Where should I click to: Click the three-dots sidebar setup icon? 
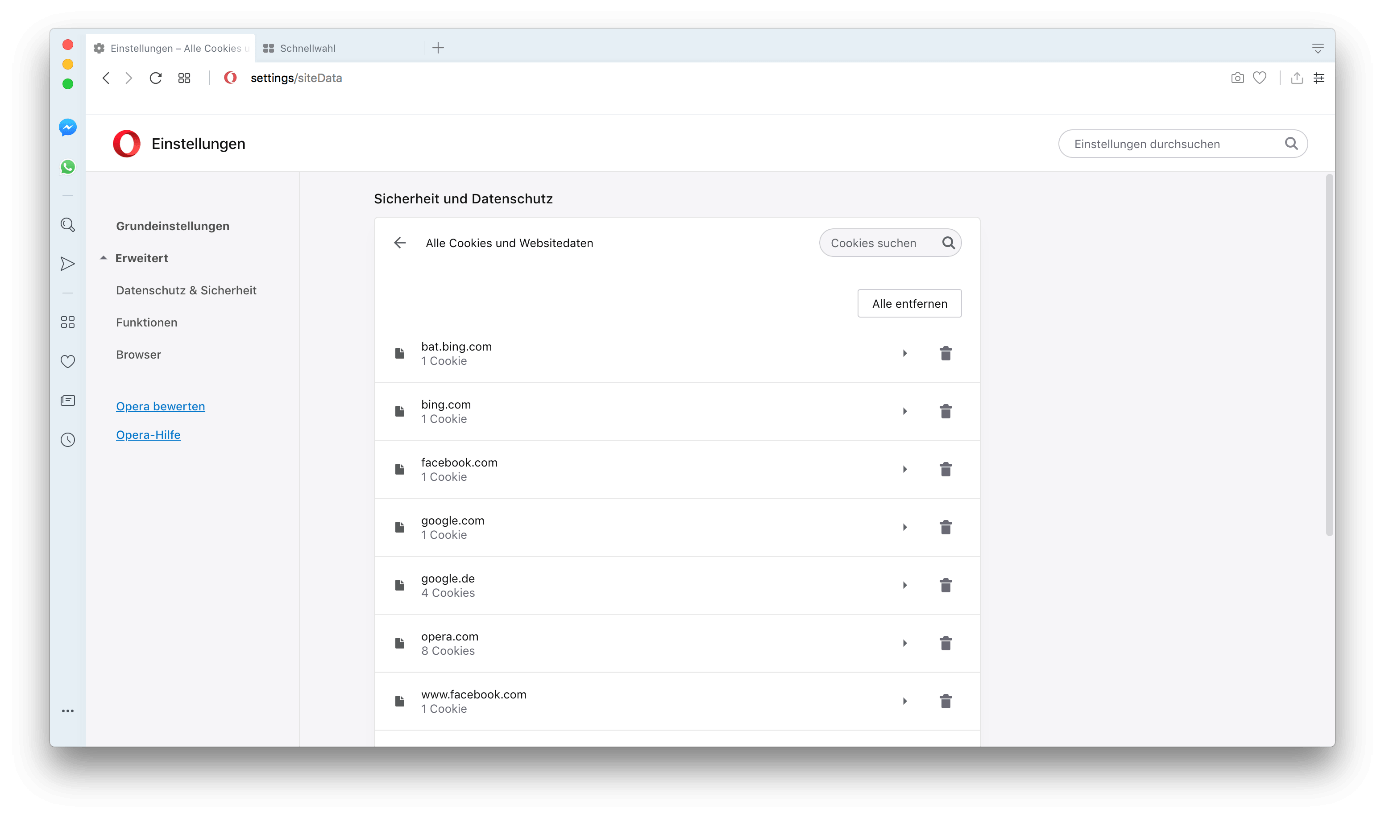point(68,711)
